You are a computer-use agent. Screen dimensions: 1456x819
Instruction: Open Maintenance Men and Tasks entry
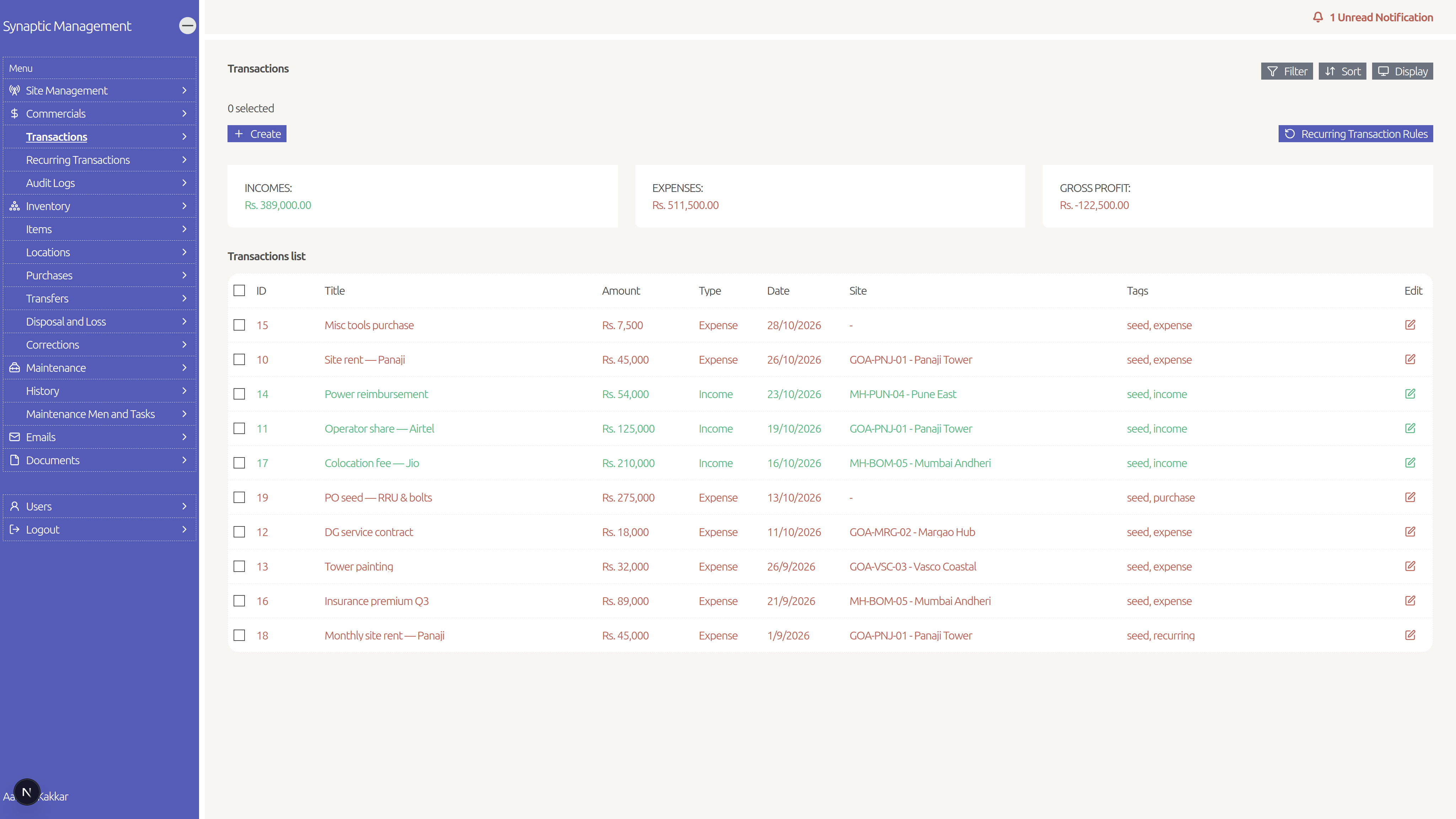[100, 414]
